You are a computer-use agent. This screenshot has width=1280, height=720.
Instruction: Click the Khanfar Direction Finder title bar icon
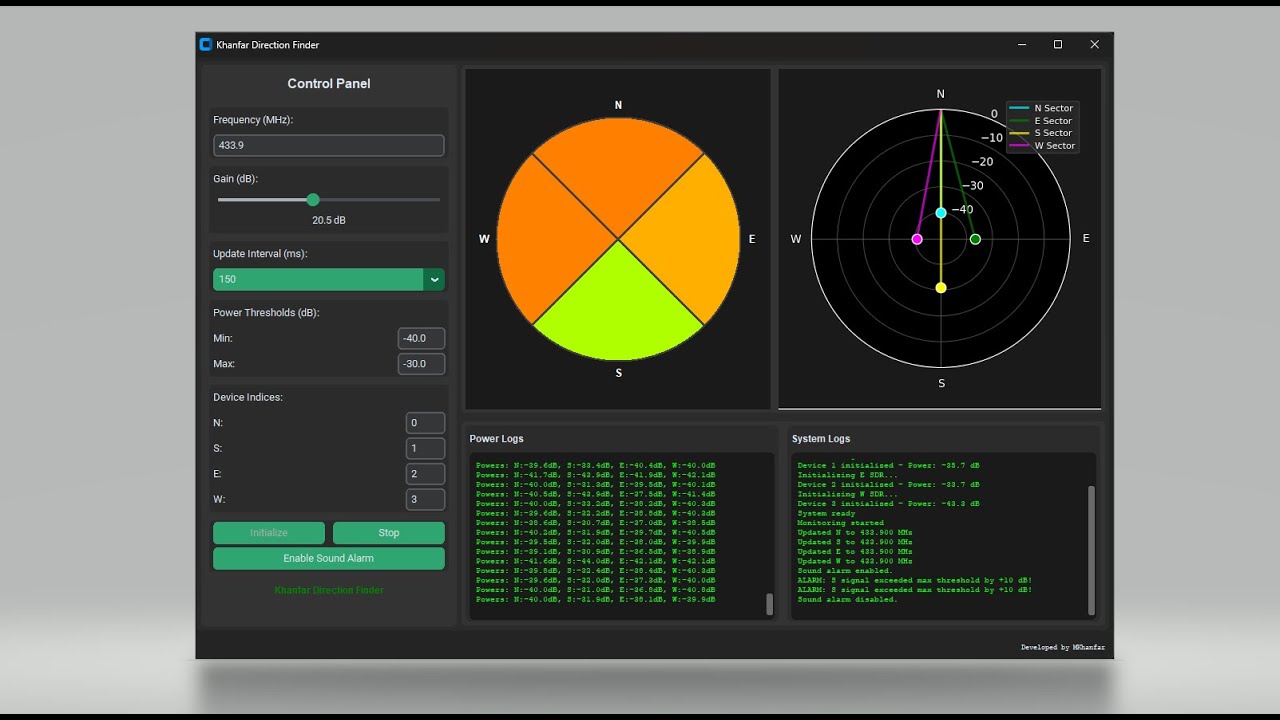point(205,44)
